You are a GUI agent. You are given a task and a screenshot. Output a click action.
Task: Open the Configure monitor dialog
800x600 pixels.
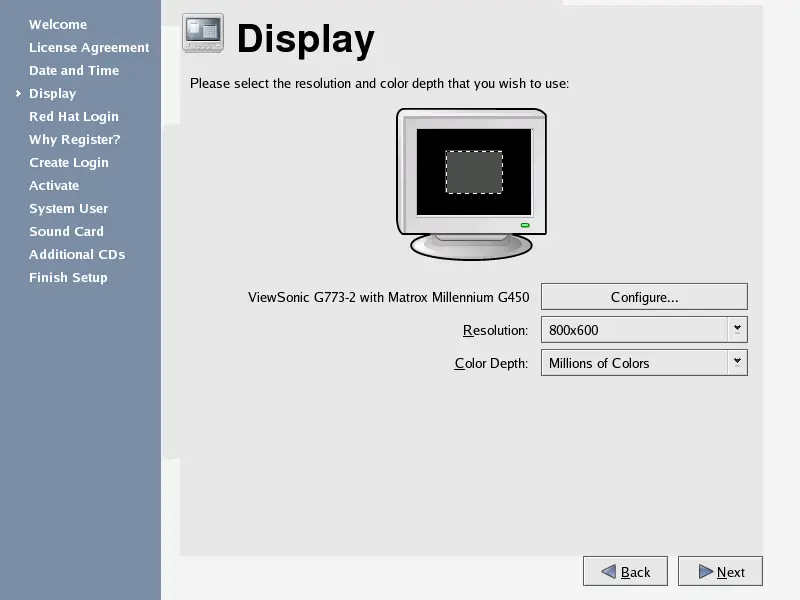(644, 297)
